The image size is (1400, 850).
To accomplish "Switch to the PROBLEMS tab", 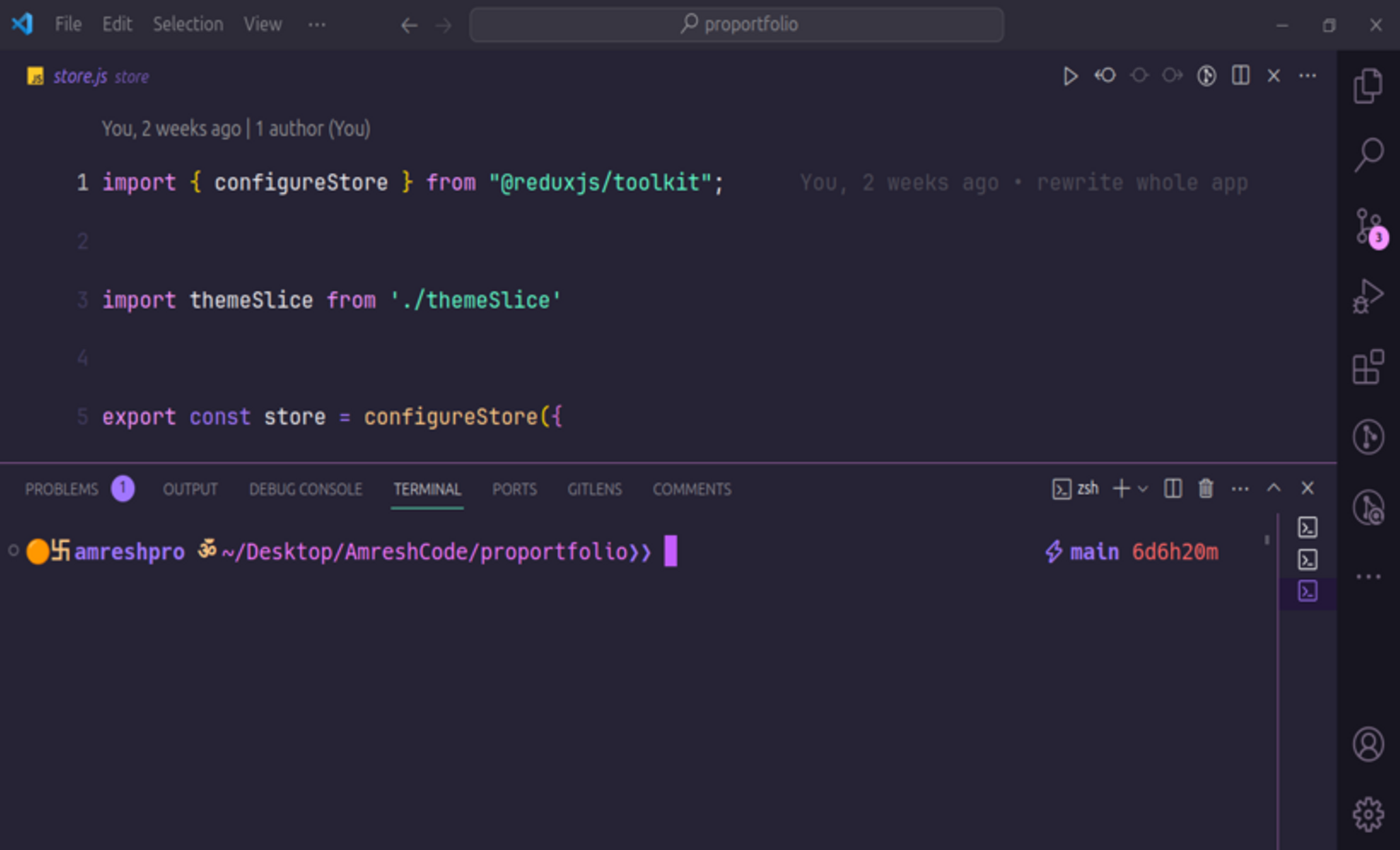I will click(x=63, y=488).
